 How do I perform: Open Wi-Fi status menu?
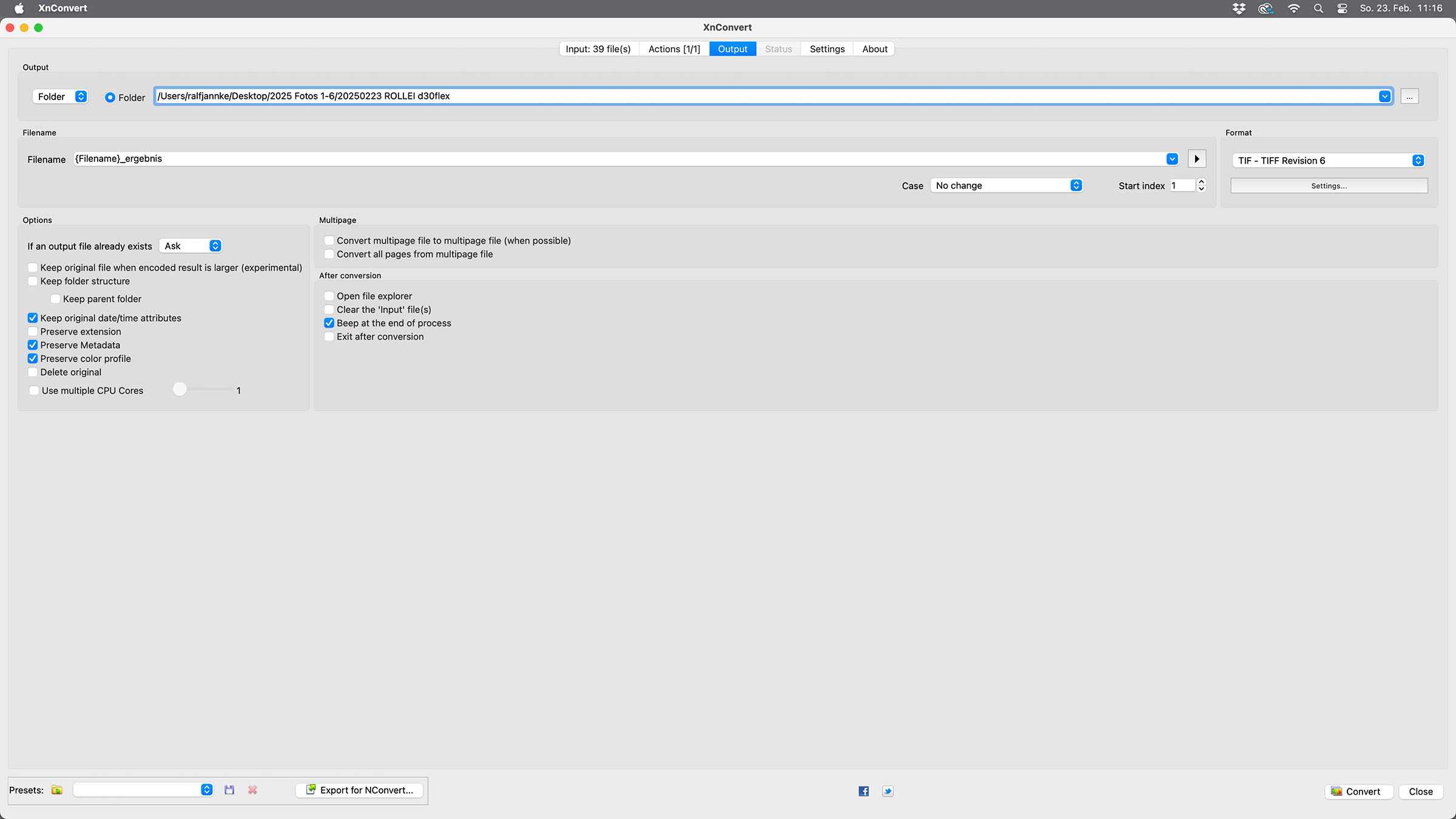1293,8
